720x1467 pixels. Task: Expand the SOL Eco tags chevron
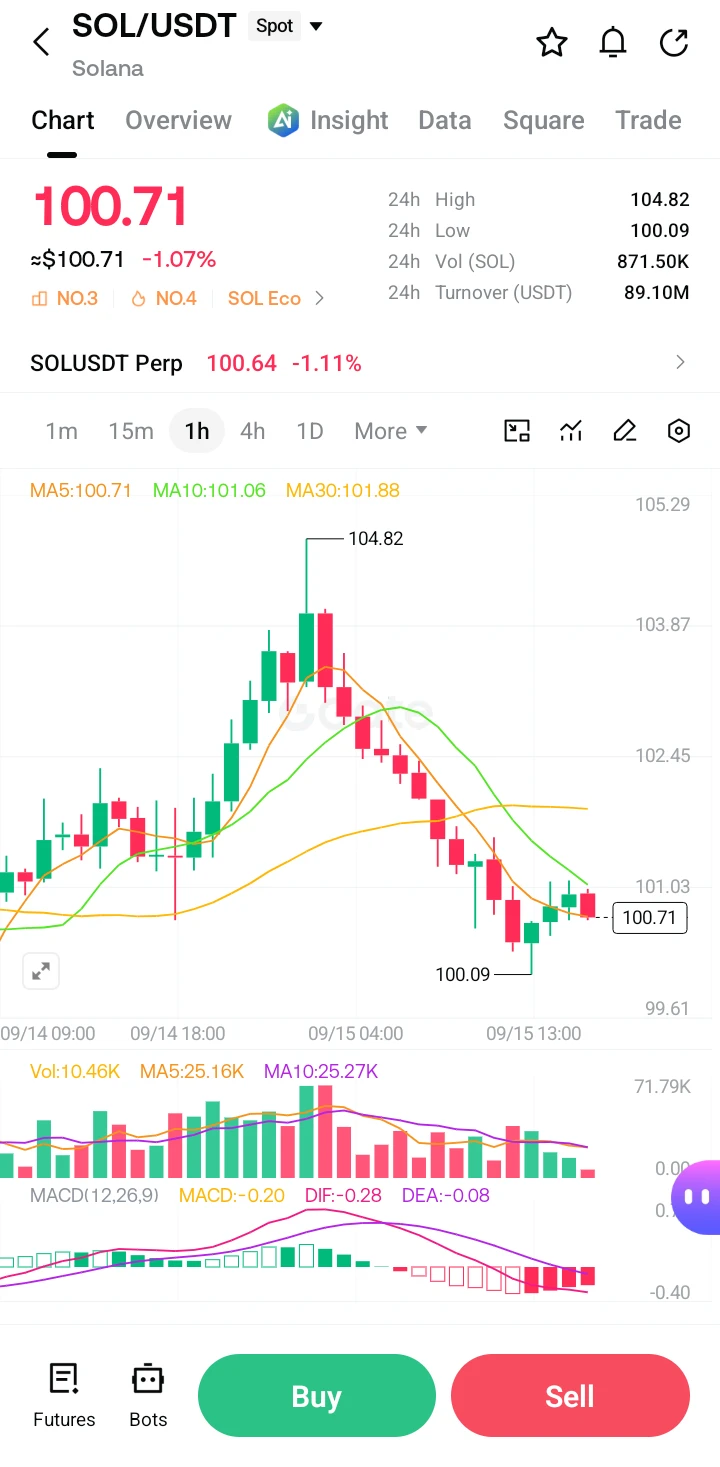(320, 298)
